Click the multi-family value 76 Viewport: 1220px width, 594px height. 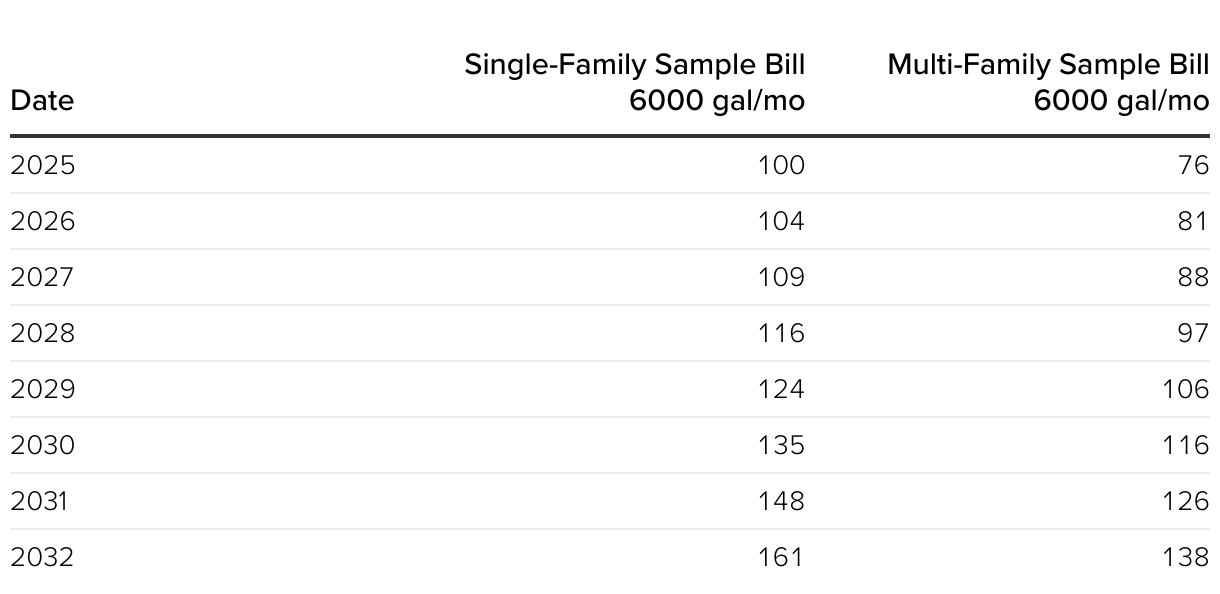pyautogui.click(x=1194, y=165)
